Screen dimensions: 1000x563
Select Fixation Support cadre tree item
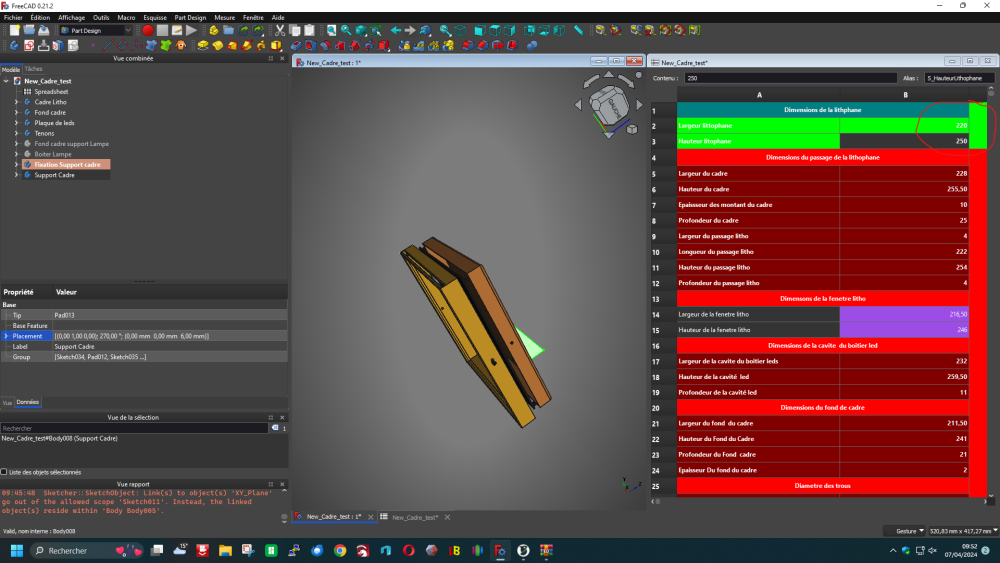(x=67, y=165)
